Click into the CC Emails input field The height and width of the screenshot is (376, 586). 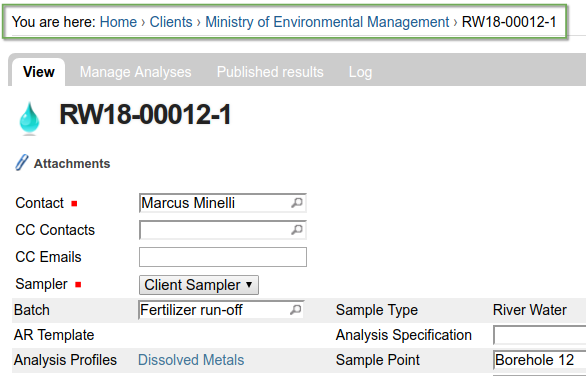pos(223,257)
